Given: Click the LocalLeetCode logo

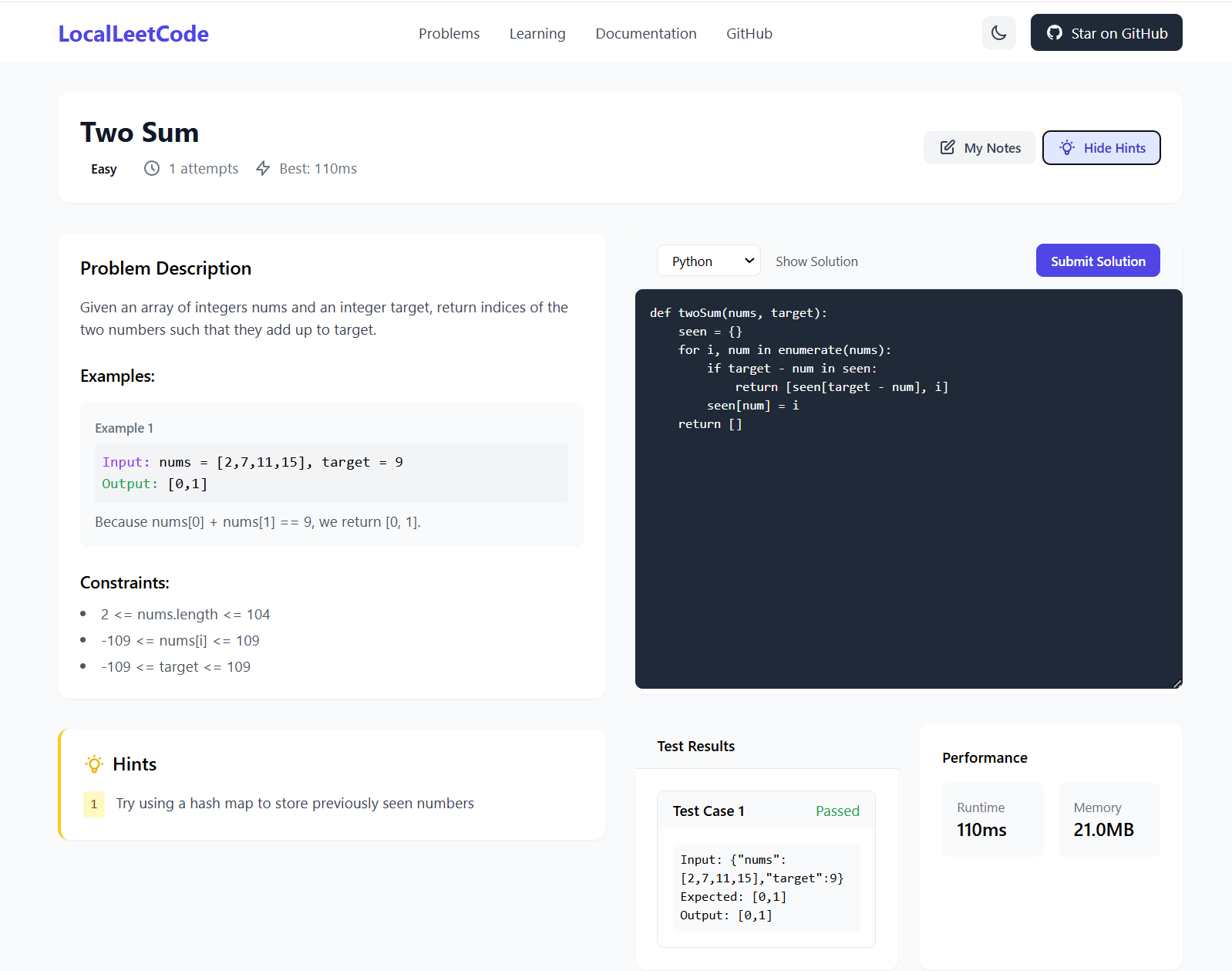Looking at the screenshot, I should (133, 33).
